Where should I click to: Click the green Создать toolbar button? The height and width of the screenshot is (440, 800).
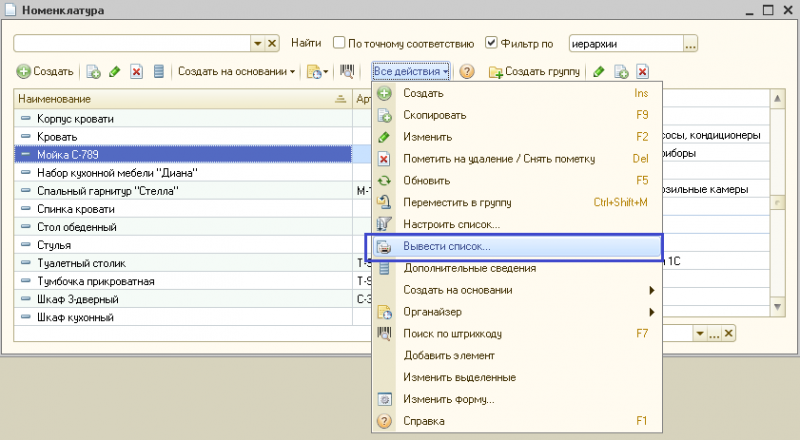click(x=45, y=71)
